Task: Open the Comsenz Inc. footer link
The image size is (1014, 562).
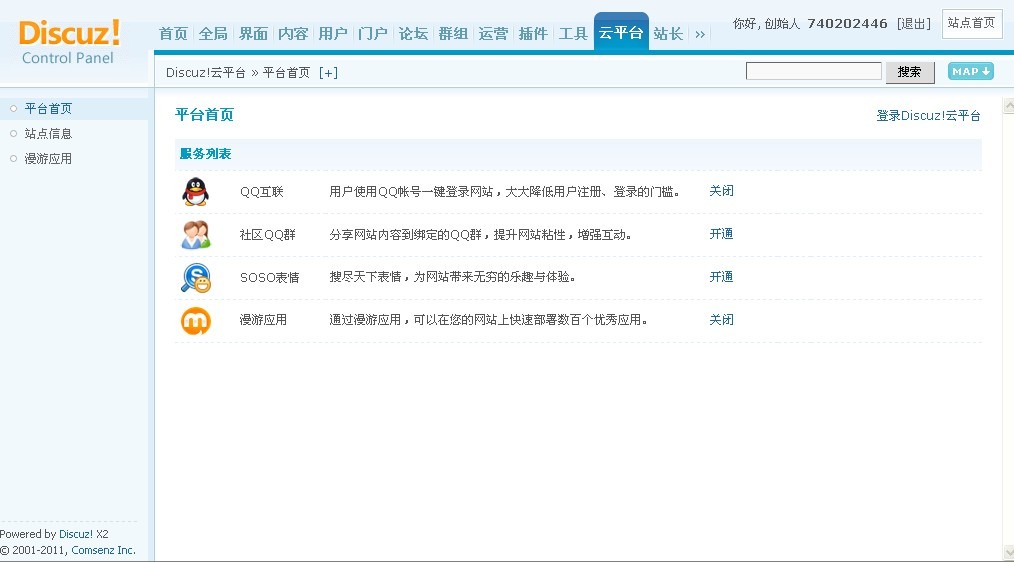Action: (103, 550)
